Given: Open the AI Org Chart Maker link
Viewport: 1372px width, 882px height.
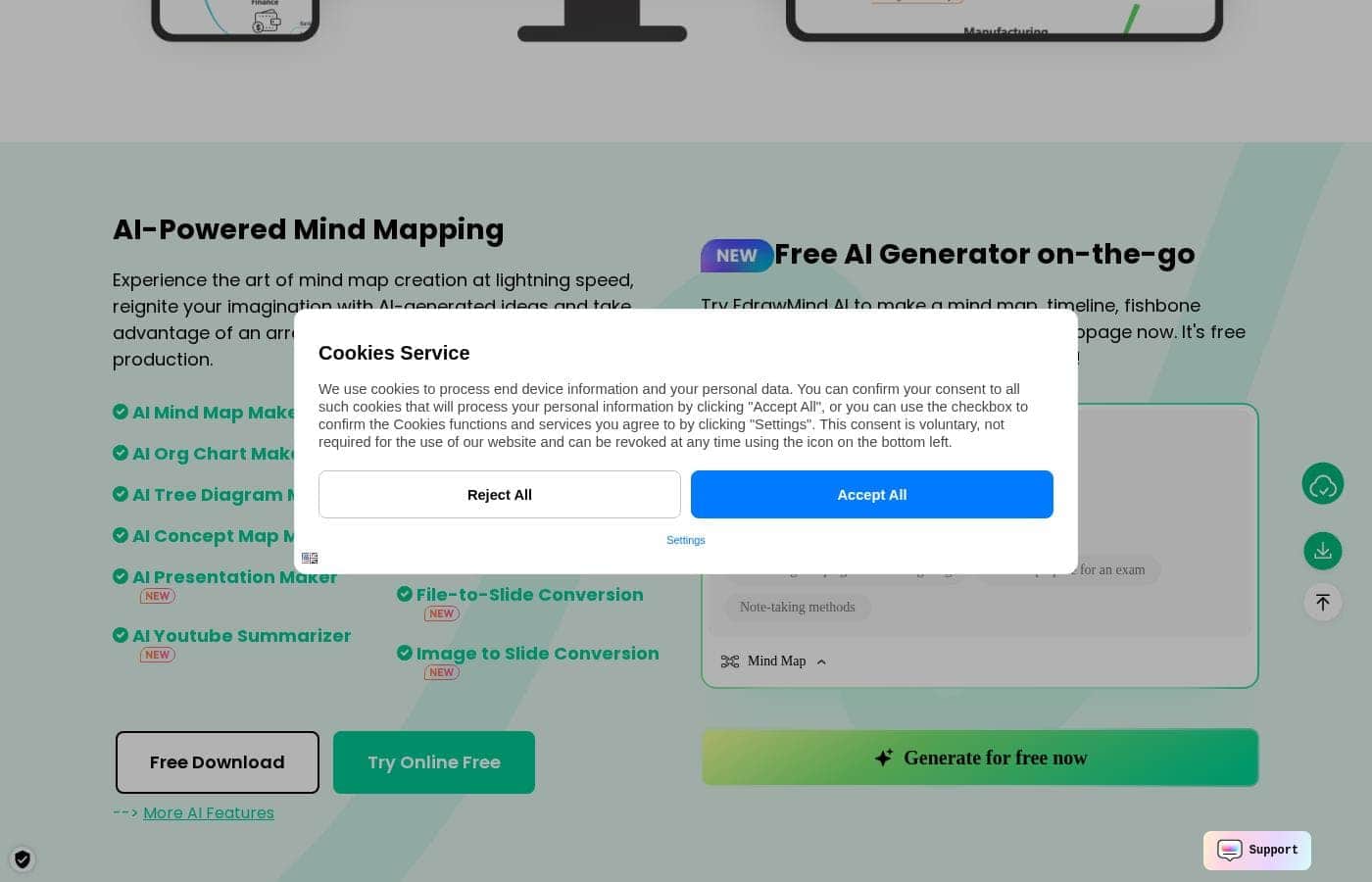Looking at the screenshot, I should click(x=214, y=454).
